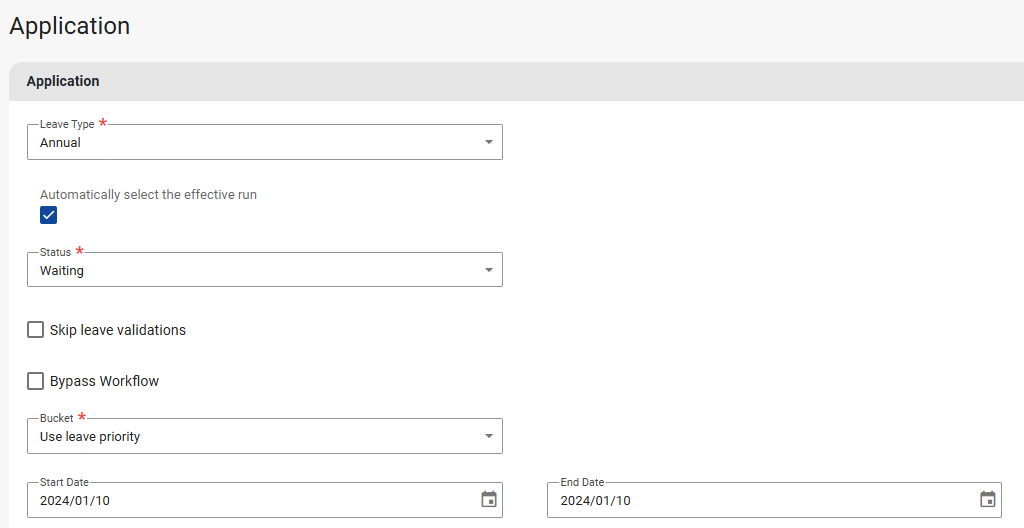The height and width of the screenshot is (528, 1024).
Task: Open the End Date calendar picker
Action: [987, 500]
